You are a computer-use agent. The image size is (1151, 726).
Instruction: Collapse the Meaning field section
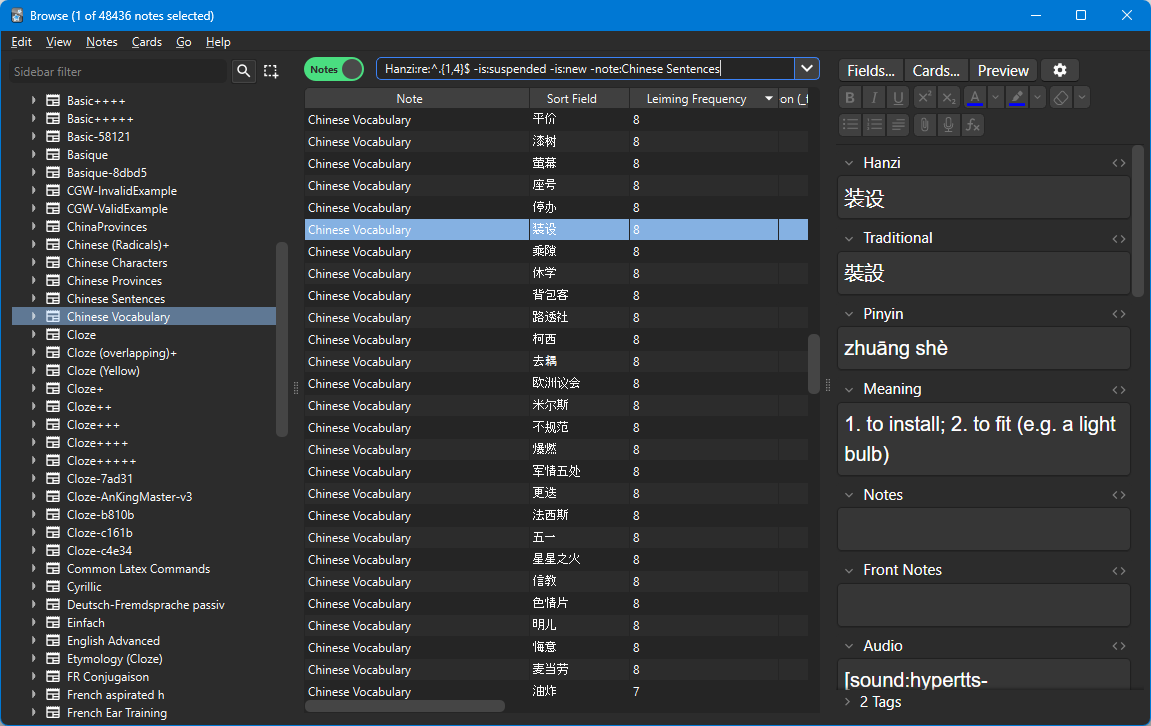coord(849,390)
